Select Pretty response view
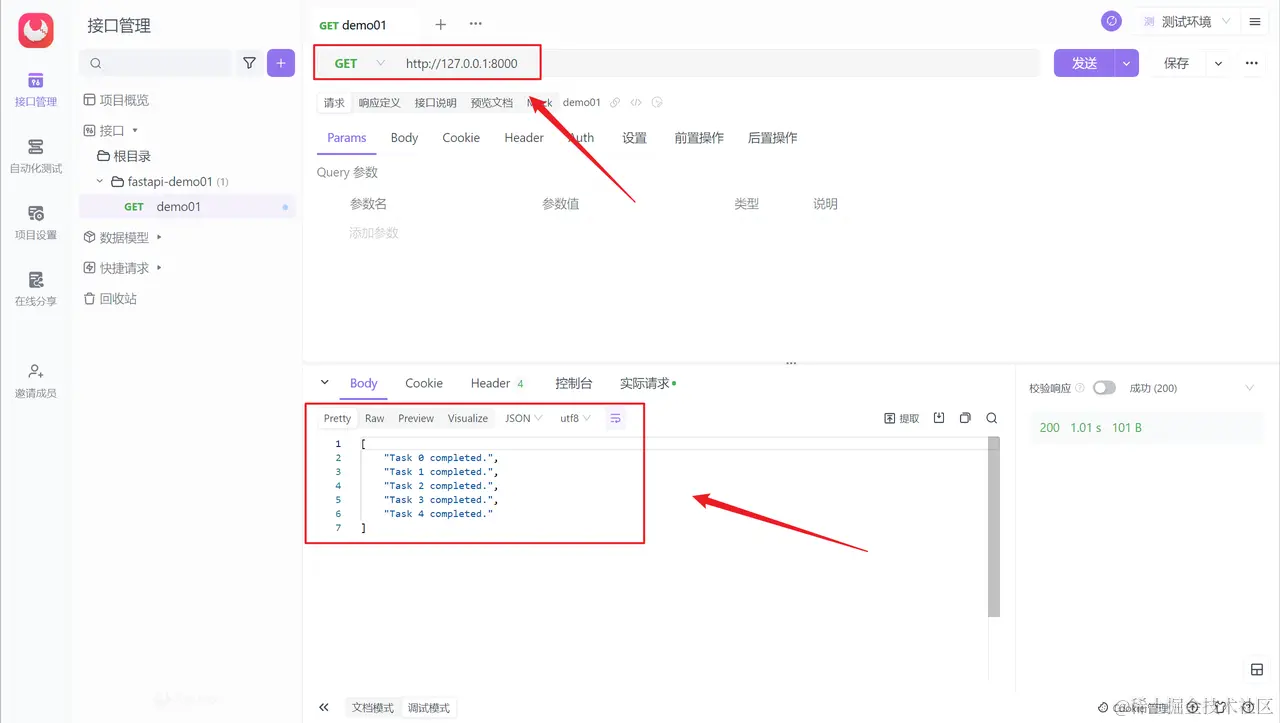The width and height of the screenshot is (1280, 723). (x=337, y=418)
